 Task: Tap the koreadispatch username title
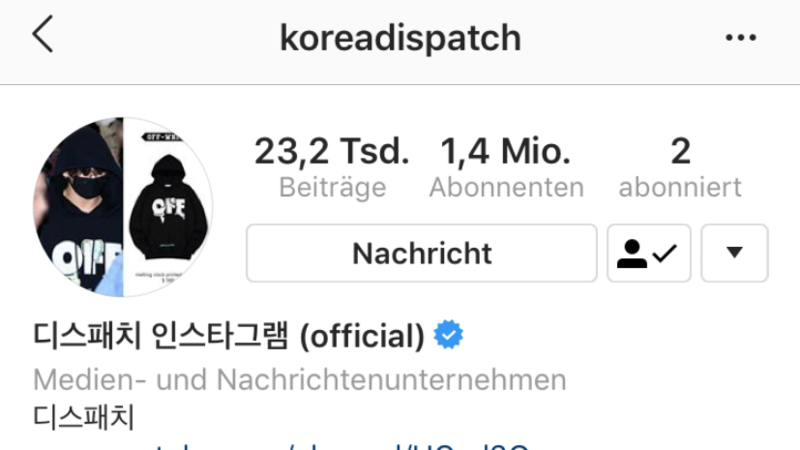click(x=401, y=38)
